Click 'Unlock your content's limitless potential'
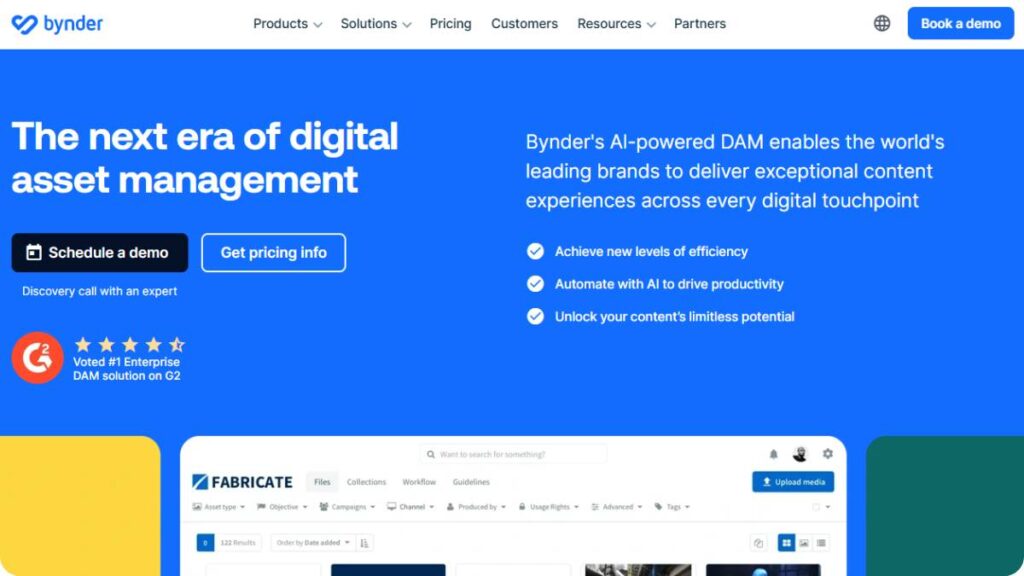 [675, 317]
